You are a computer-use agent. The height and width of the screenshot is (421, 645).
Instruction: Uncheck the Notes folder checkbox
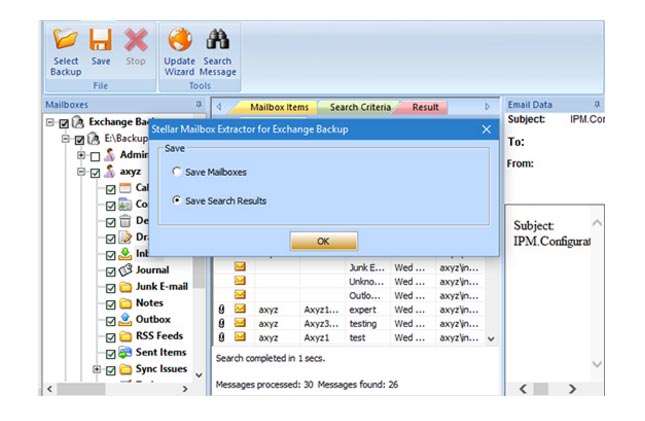pyautogui.click(x=111, y=305)
